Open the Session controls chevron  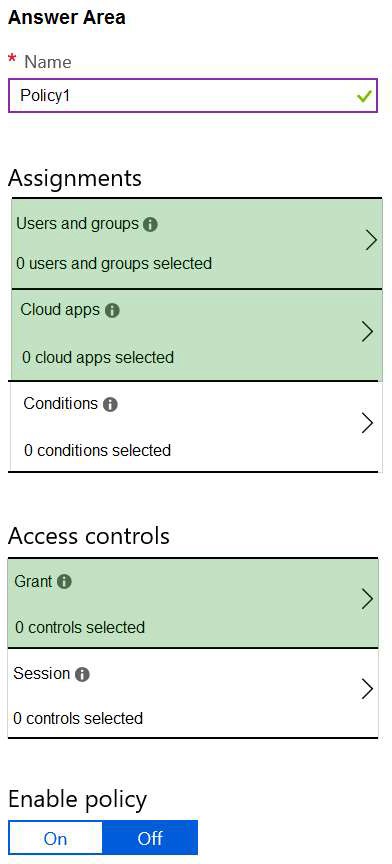point(368,689)
